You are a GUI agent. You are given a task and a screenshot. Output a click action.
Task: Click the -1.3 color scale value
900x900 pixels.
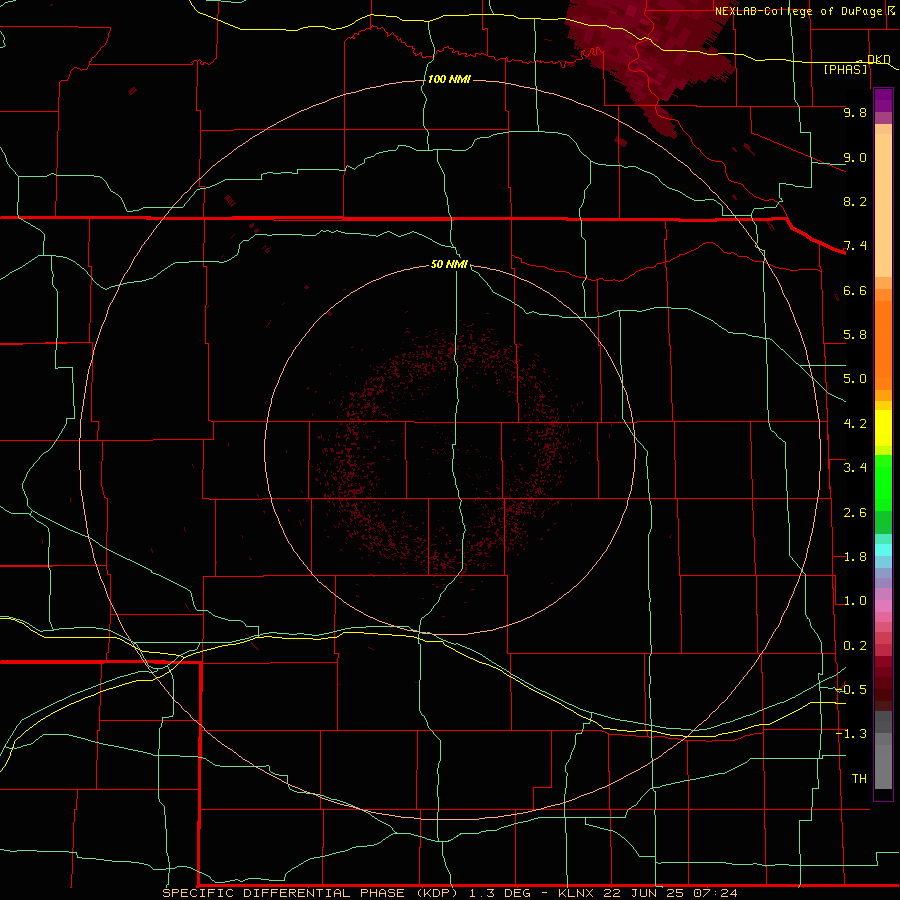[x=852, y=734]
